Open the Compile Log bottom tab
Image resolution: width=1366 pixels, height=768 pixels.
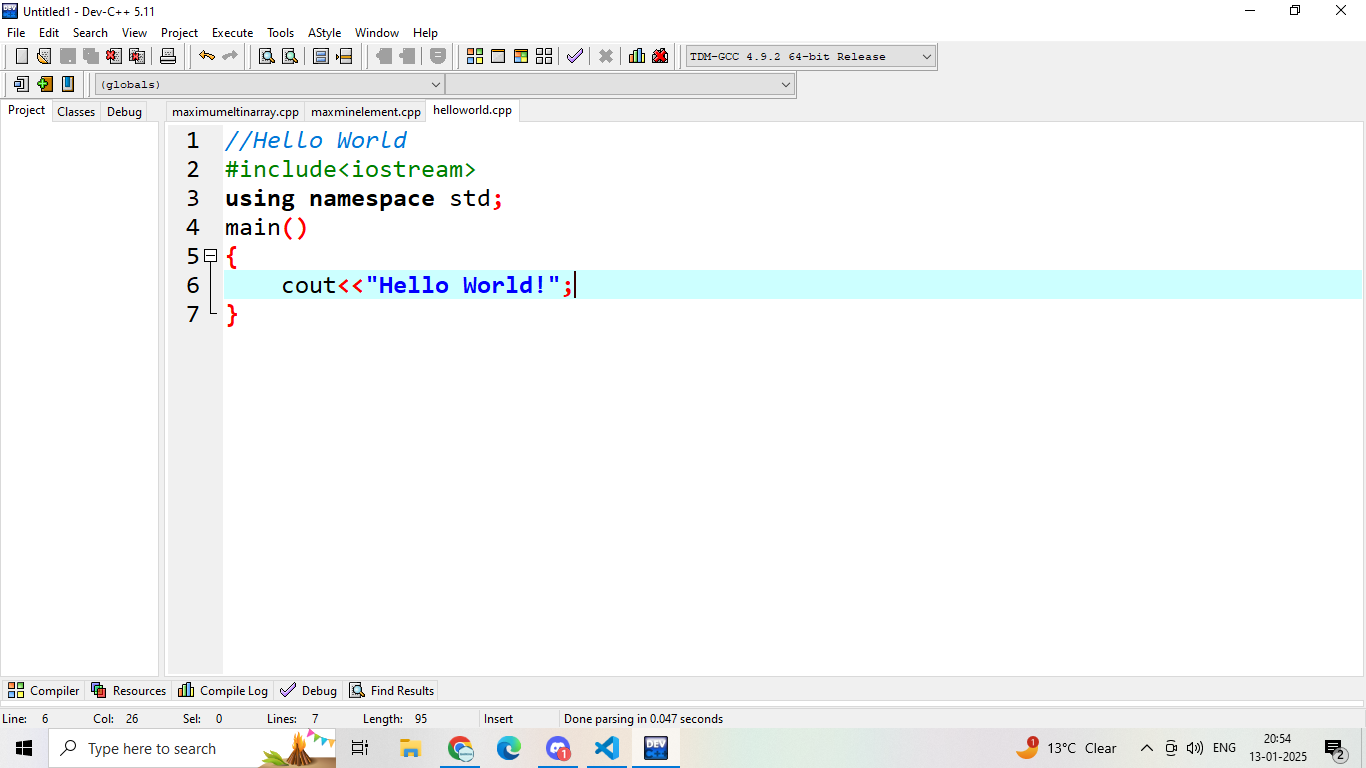coord(223,691)
